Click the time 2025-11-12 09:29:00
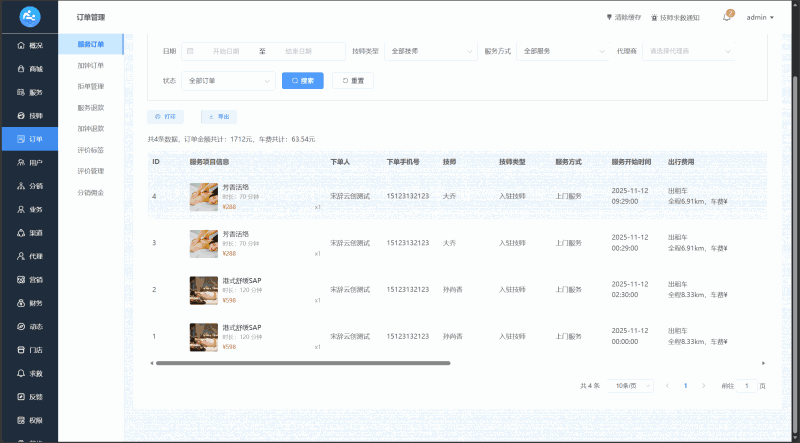This screenshot has width=800, height=443. tap(630, 196)
